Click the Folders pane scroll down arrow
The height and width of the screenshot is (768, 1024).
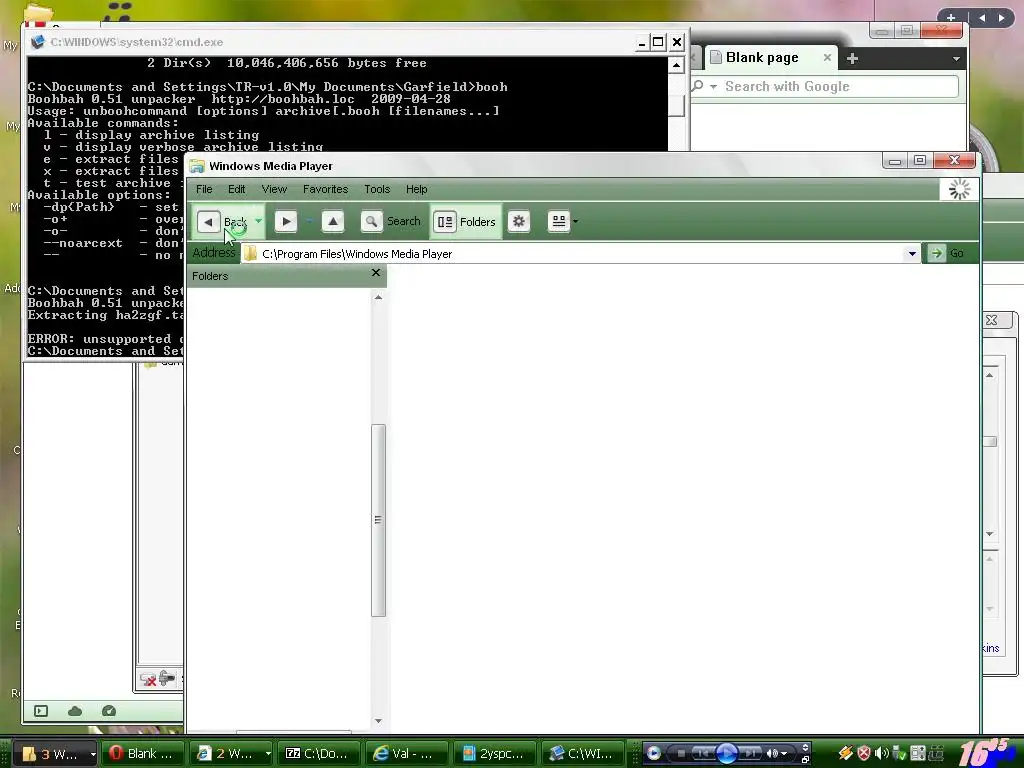378,721
